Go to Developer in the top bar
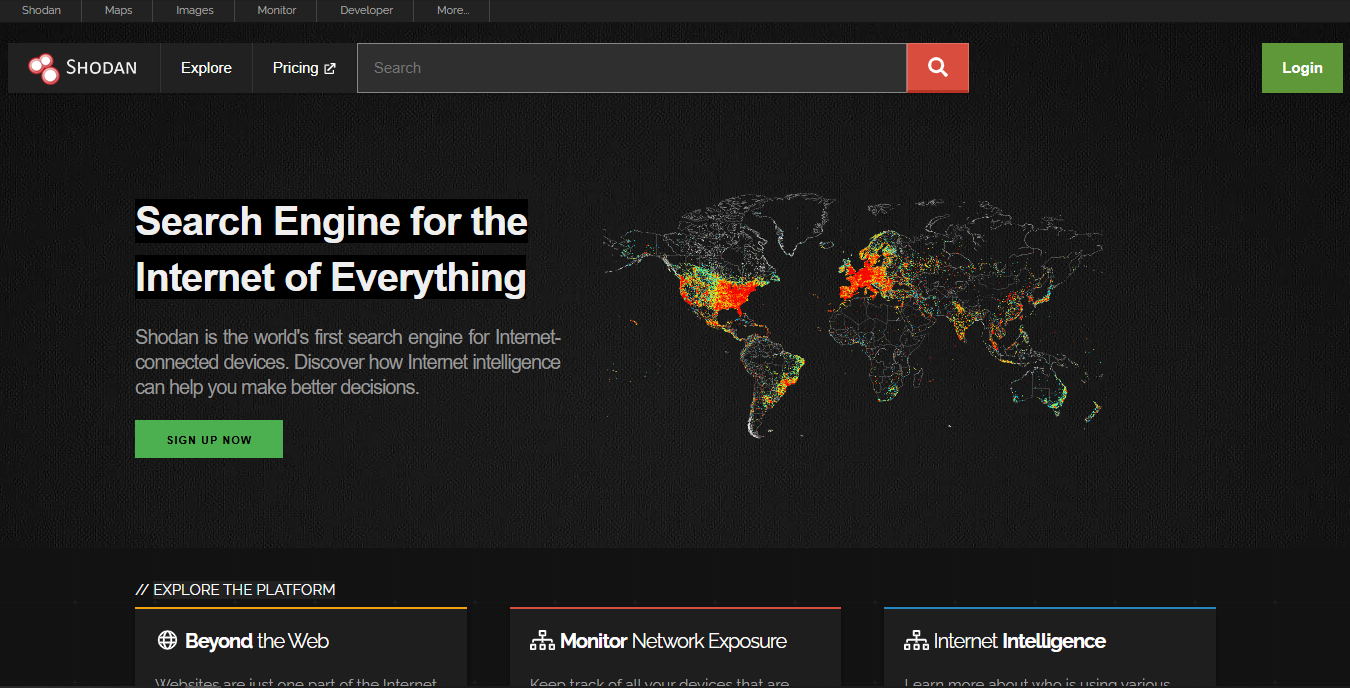This screenshot has height=688, width=1350. tap(366, 11)
